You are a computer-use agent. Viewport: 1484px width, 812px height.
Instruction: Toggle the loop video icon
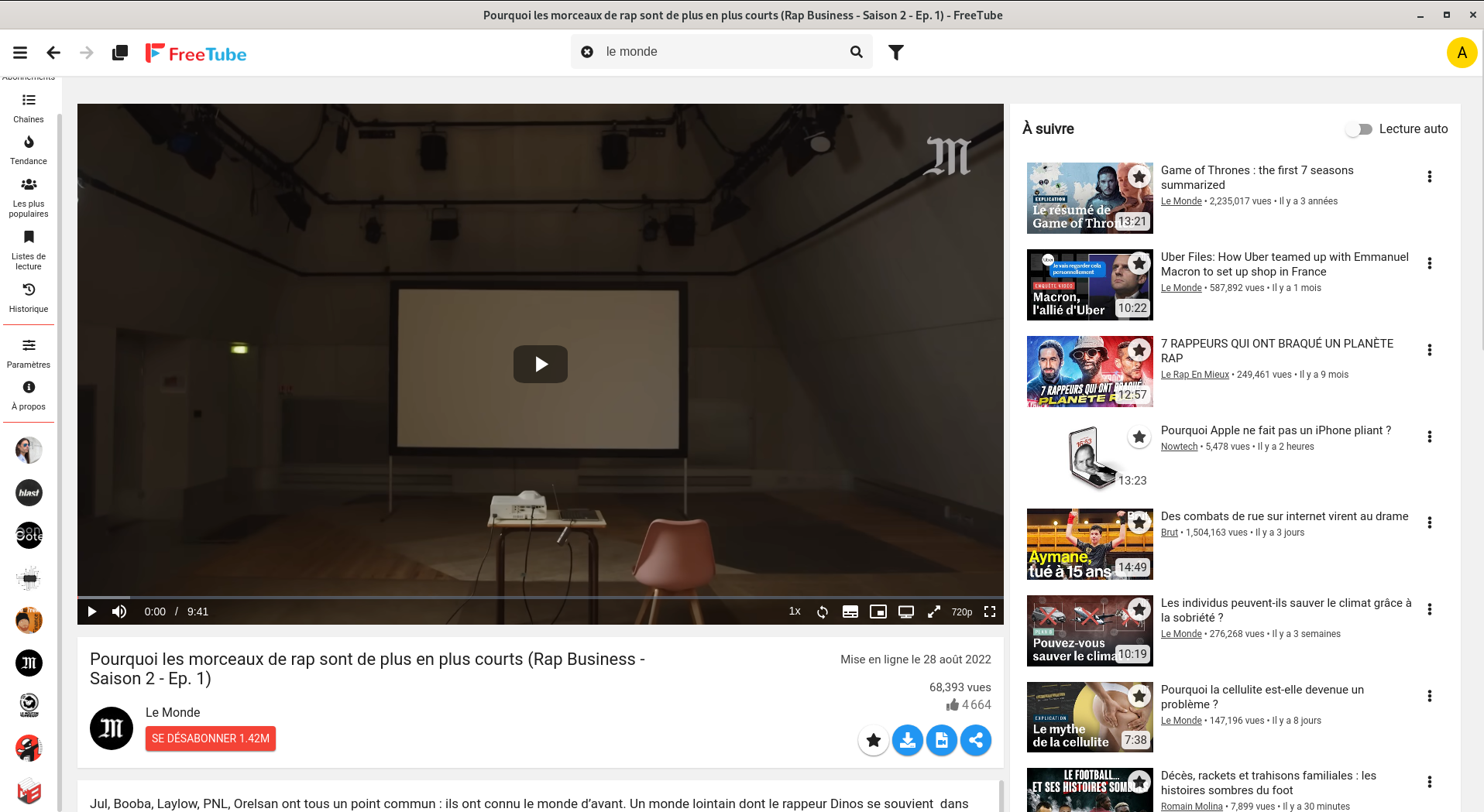823,612
